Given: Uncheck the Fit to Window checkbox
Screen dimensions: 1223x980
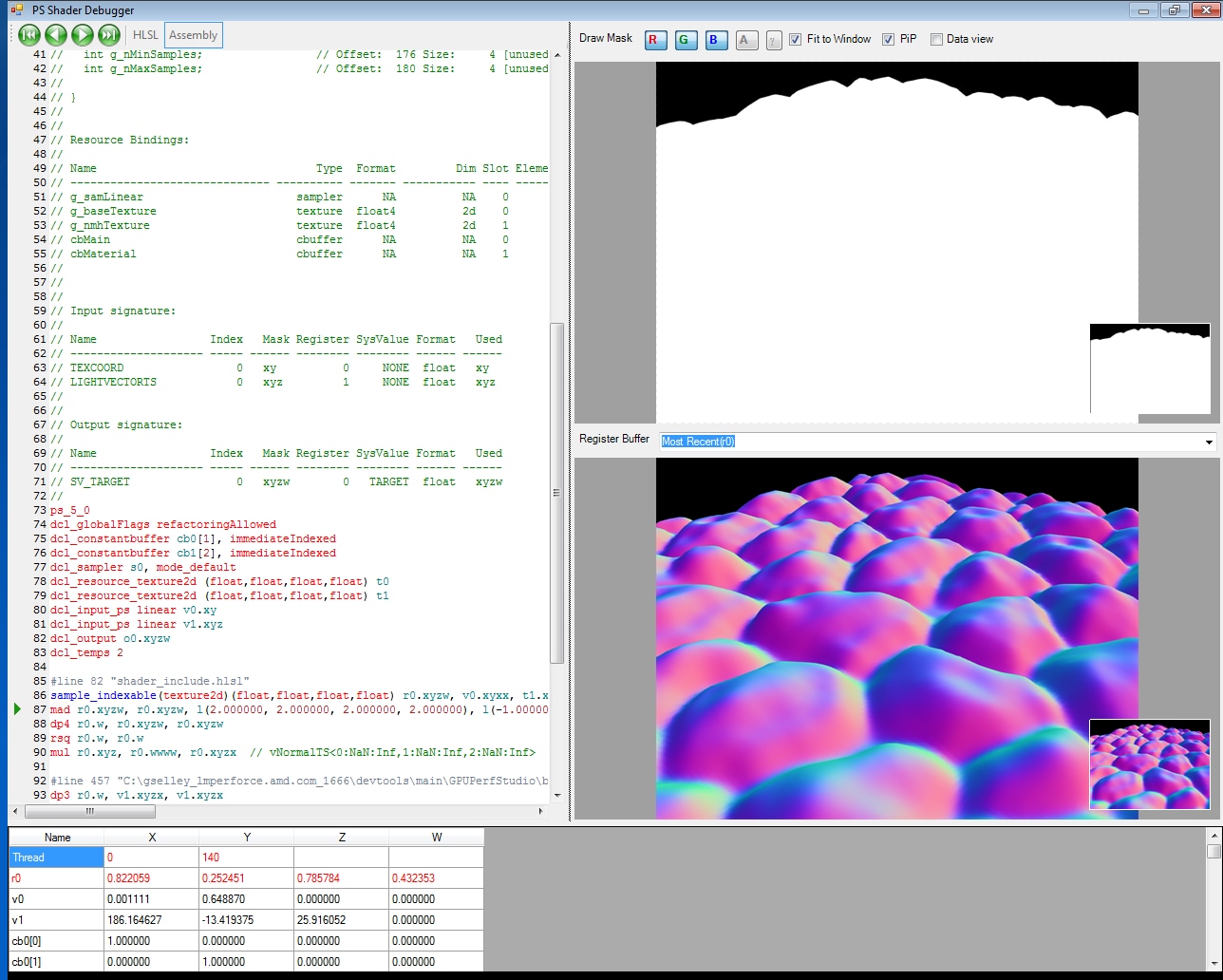Looking at the screenshot, I should [x=796, y=40].
